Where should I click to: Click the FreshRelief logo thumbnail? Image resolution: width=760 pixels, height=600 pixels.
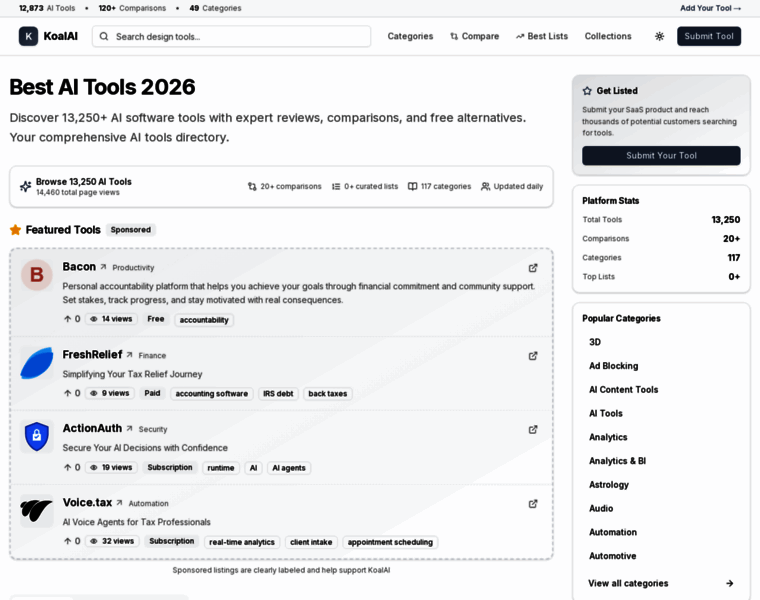tap(37, 363)
